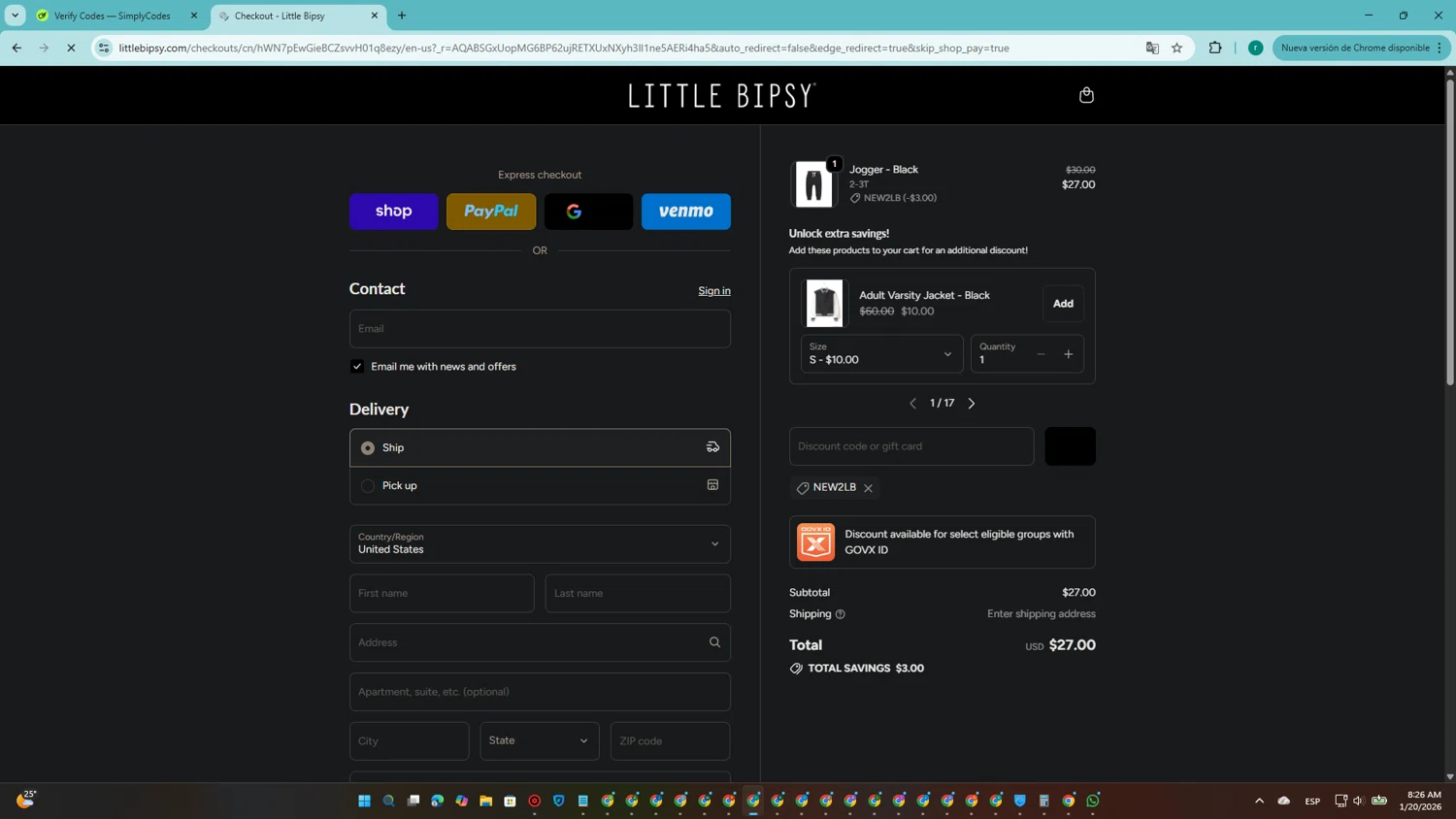
Task: Focus the Last name field
Action: (638, 593)
